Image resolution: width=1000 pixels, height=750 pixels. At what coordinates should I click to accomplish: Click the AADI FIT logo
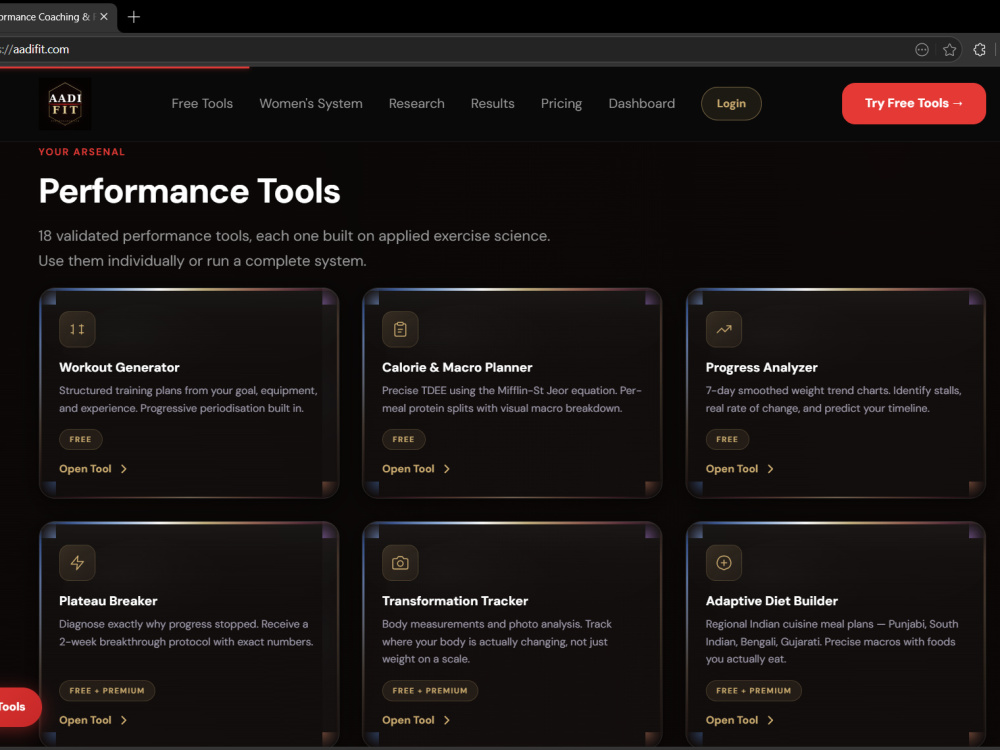[x=65, y=104]
